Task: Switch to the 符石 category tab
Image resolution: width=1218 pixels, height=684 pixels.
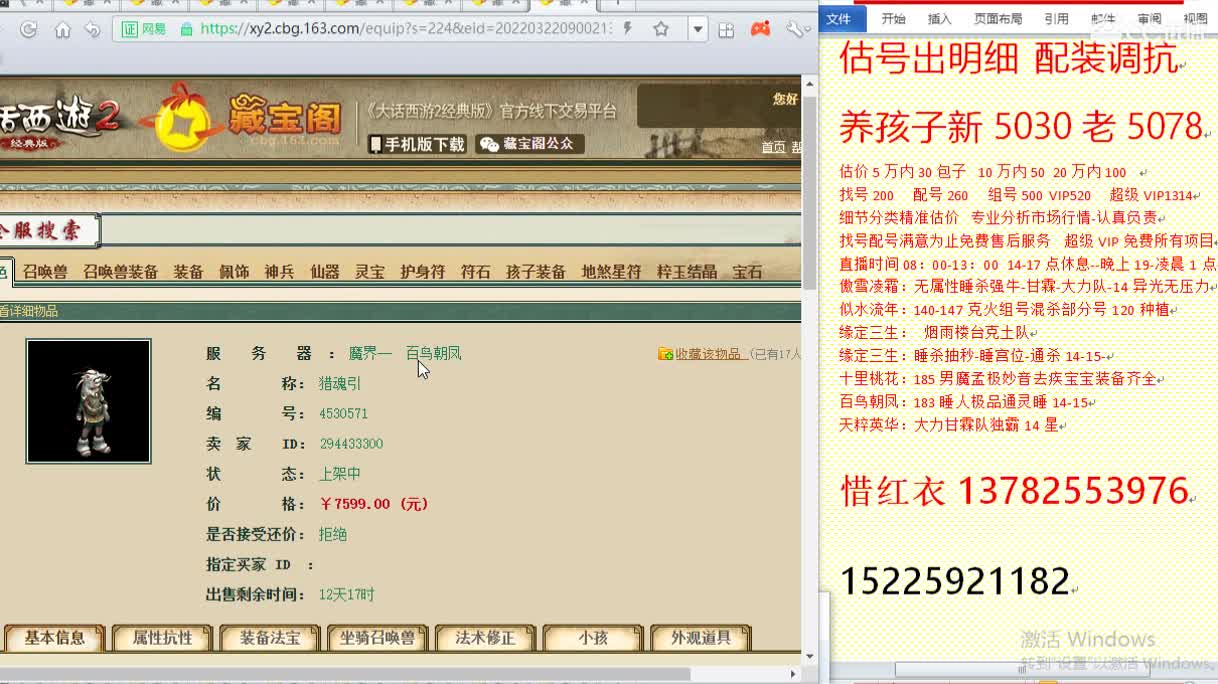Action: pyautogui.click(x=476, y=271)
